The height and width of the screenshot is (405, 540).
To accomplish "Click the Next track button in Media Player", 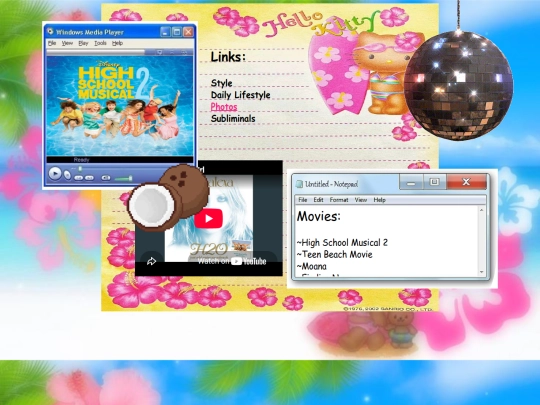I will (90, 178).
